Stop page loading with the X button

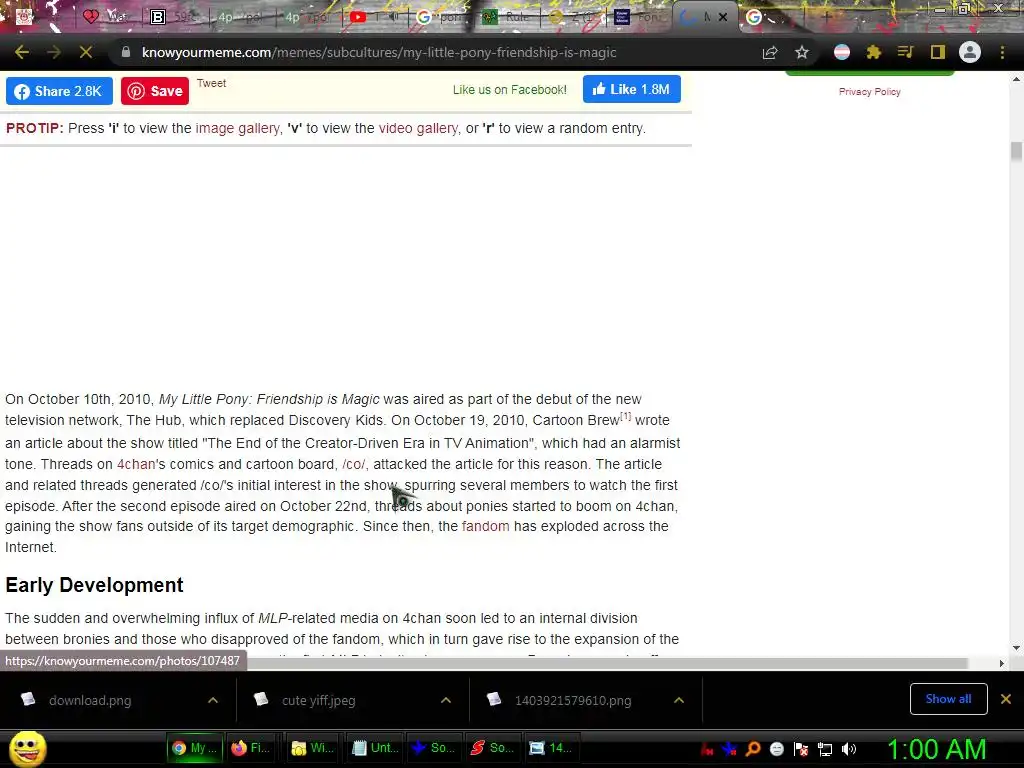(x=86, y=52)
